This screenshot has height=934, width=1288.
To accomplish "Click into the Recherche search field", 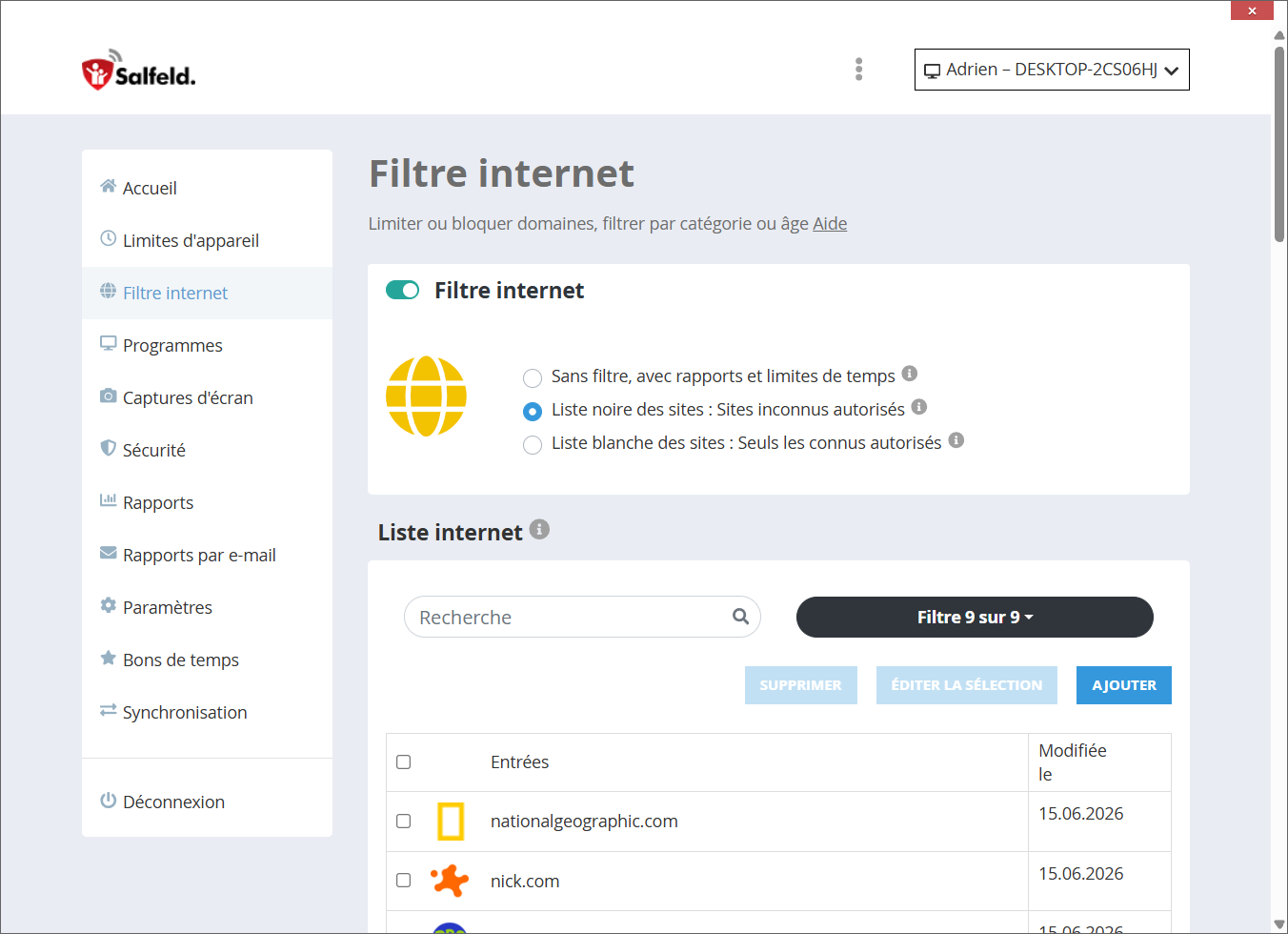I will coord(582,617).
